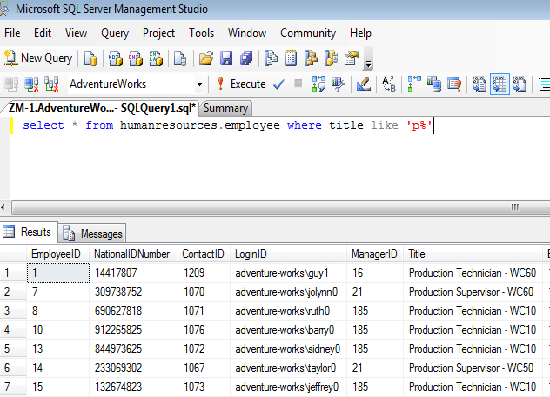
Task: Switch output to Results to Grid
Action: (x=500, y=84)
